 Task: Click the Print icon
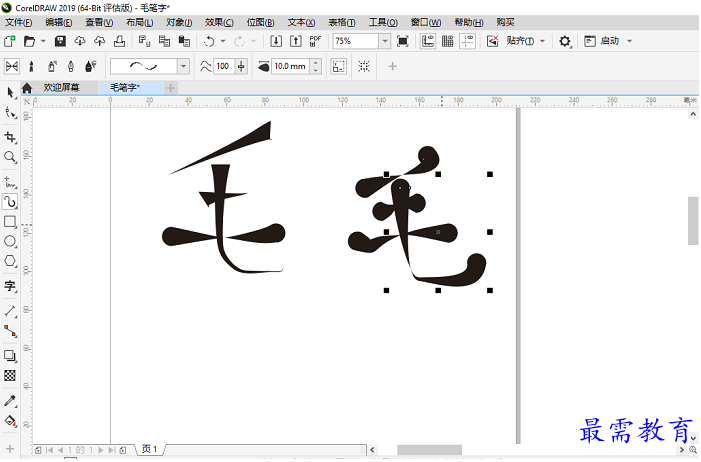119,41
